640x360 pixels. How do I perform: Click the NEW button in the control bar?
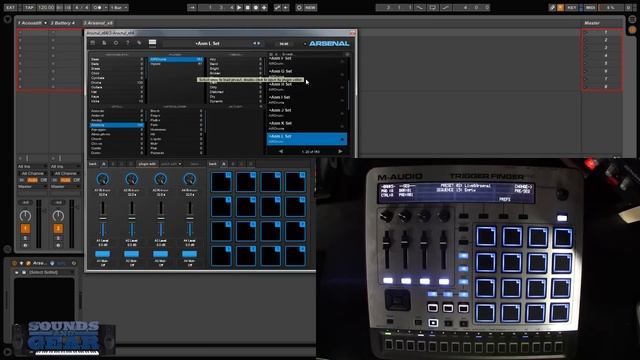point(310,7)
